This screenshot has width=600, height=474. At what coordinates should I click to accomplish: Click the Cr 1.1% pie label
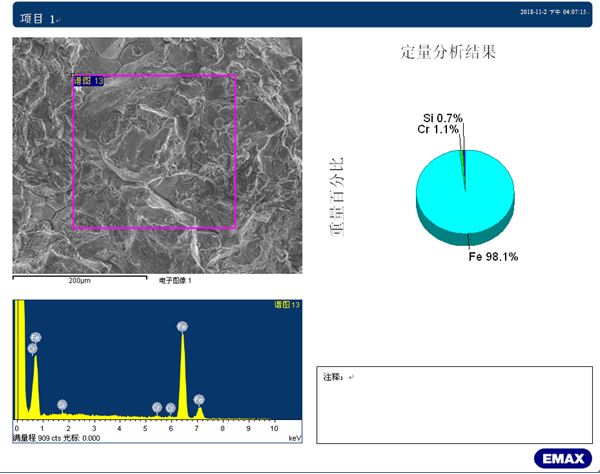[437, 129]
